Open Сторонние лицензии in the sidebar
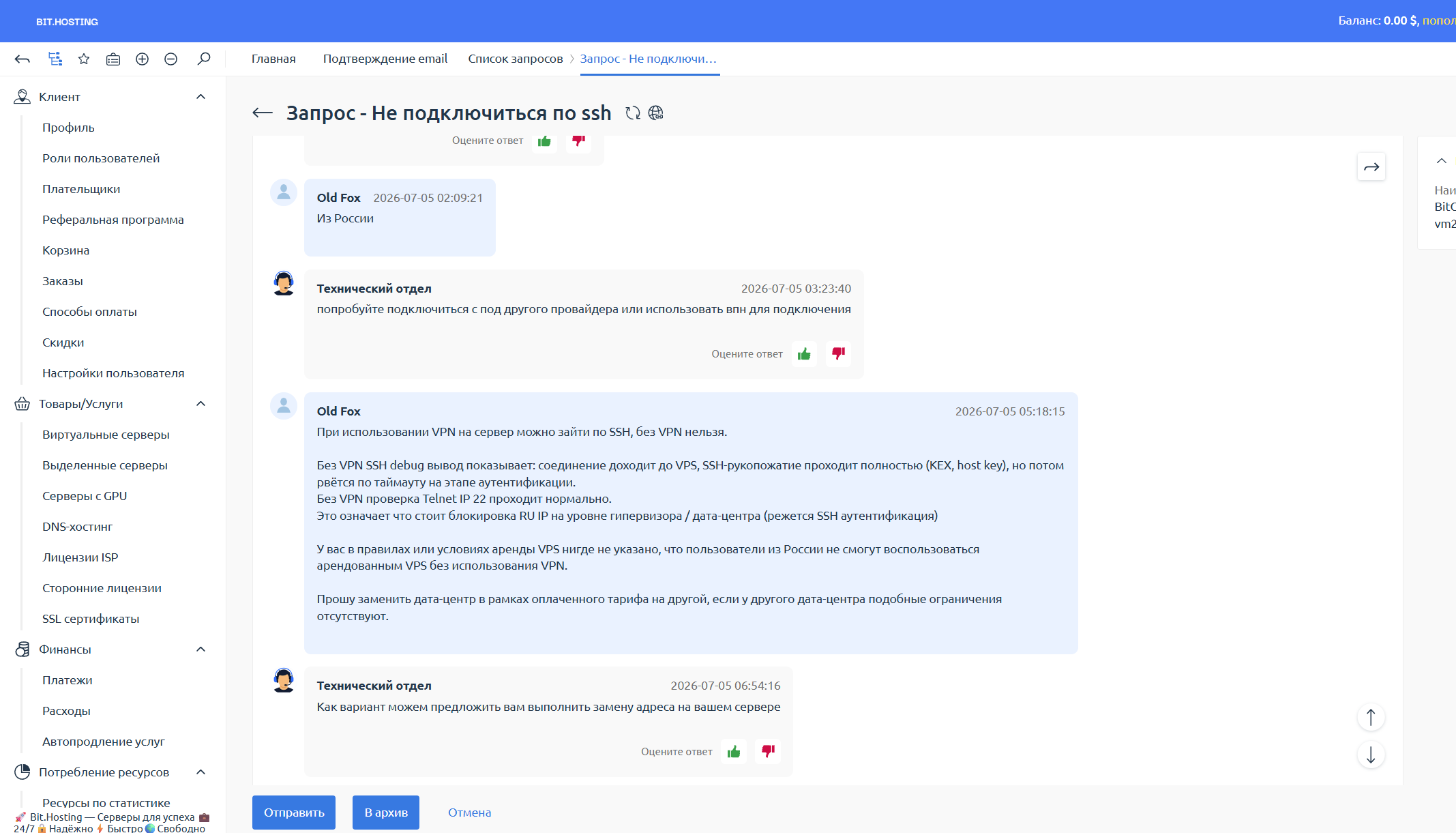 (102, 588)
